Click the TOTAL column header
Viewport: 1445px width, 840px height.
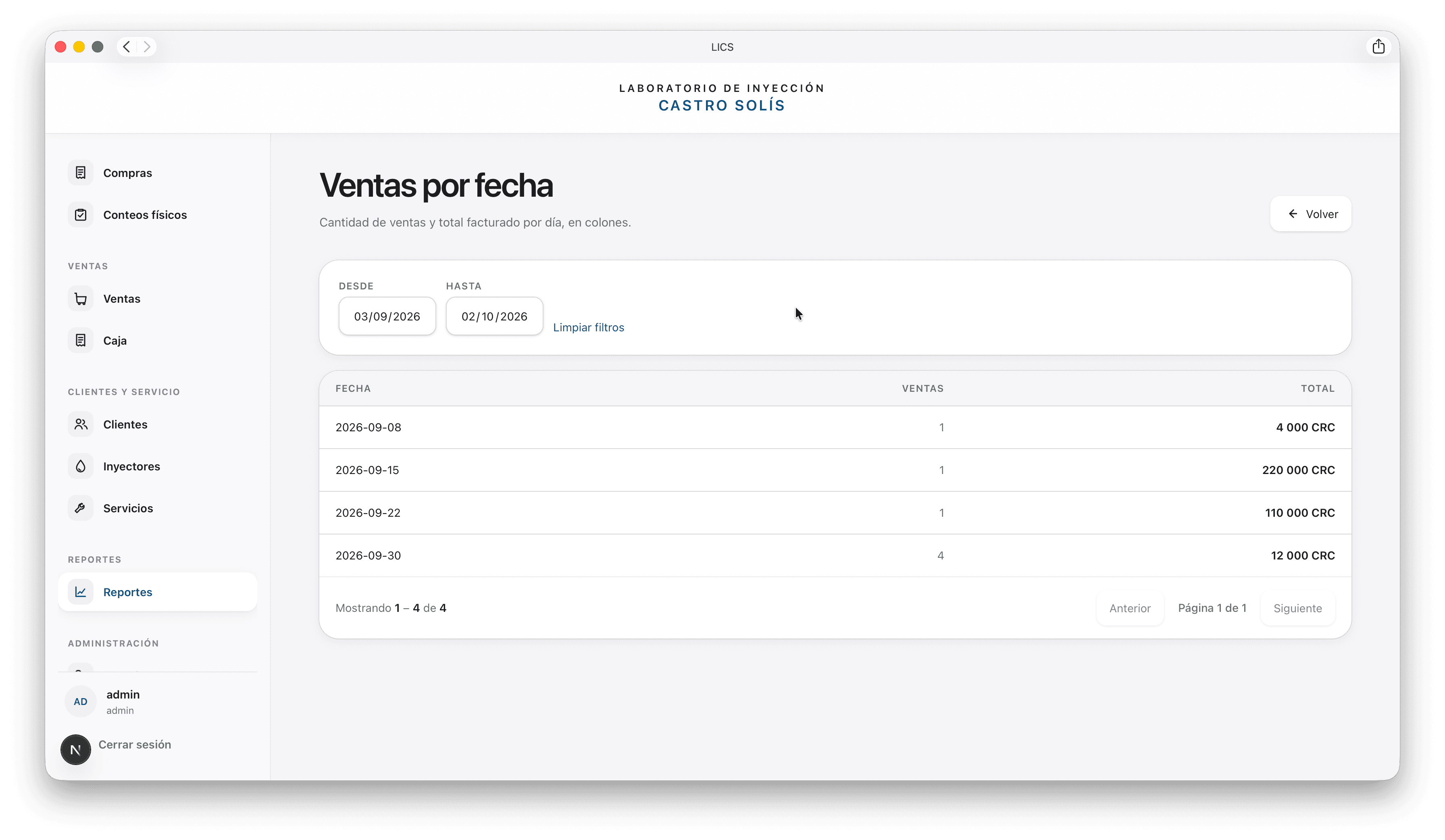[x=1318, y=389]
